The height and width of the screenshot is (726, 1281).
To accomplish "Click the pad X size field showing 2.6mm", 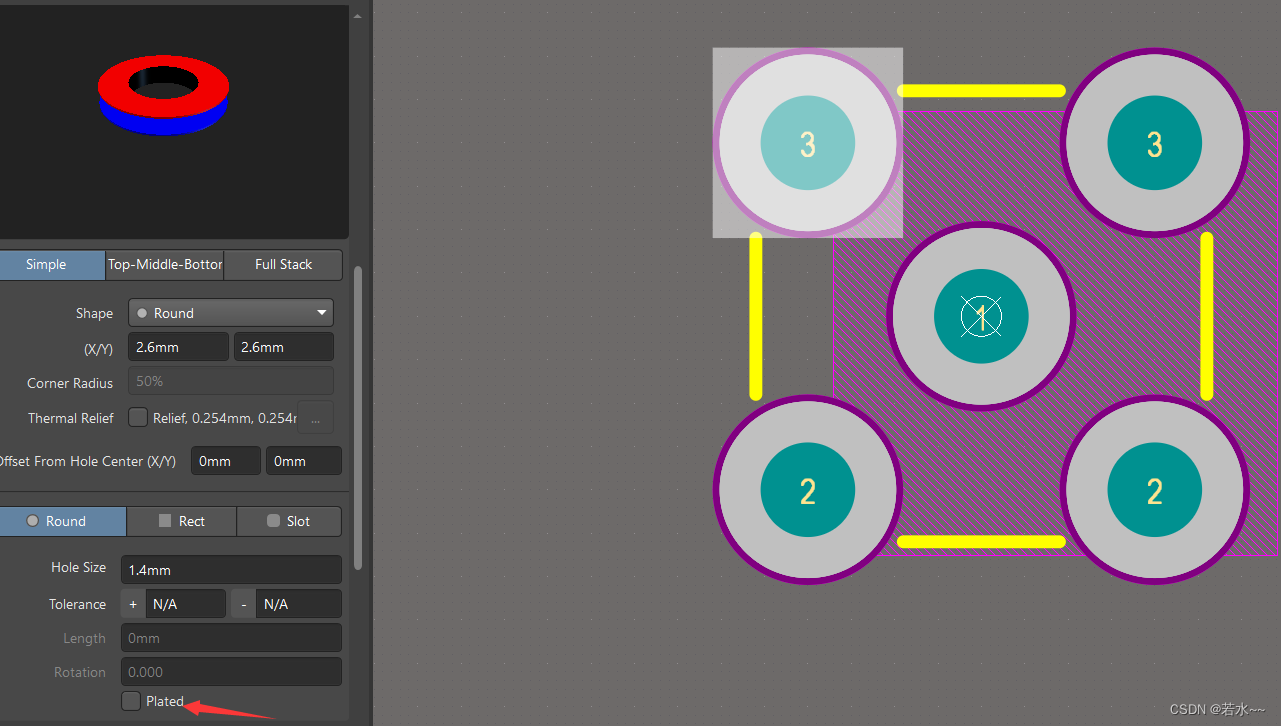I will pos(178,346).
